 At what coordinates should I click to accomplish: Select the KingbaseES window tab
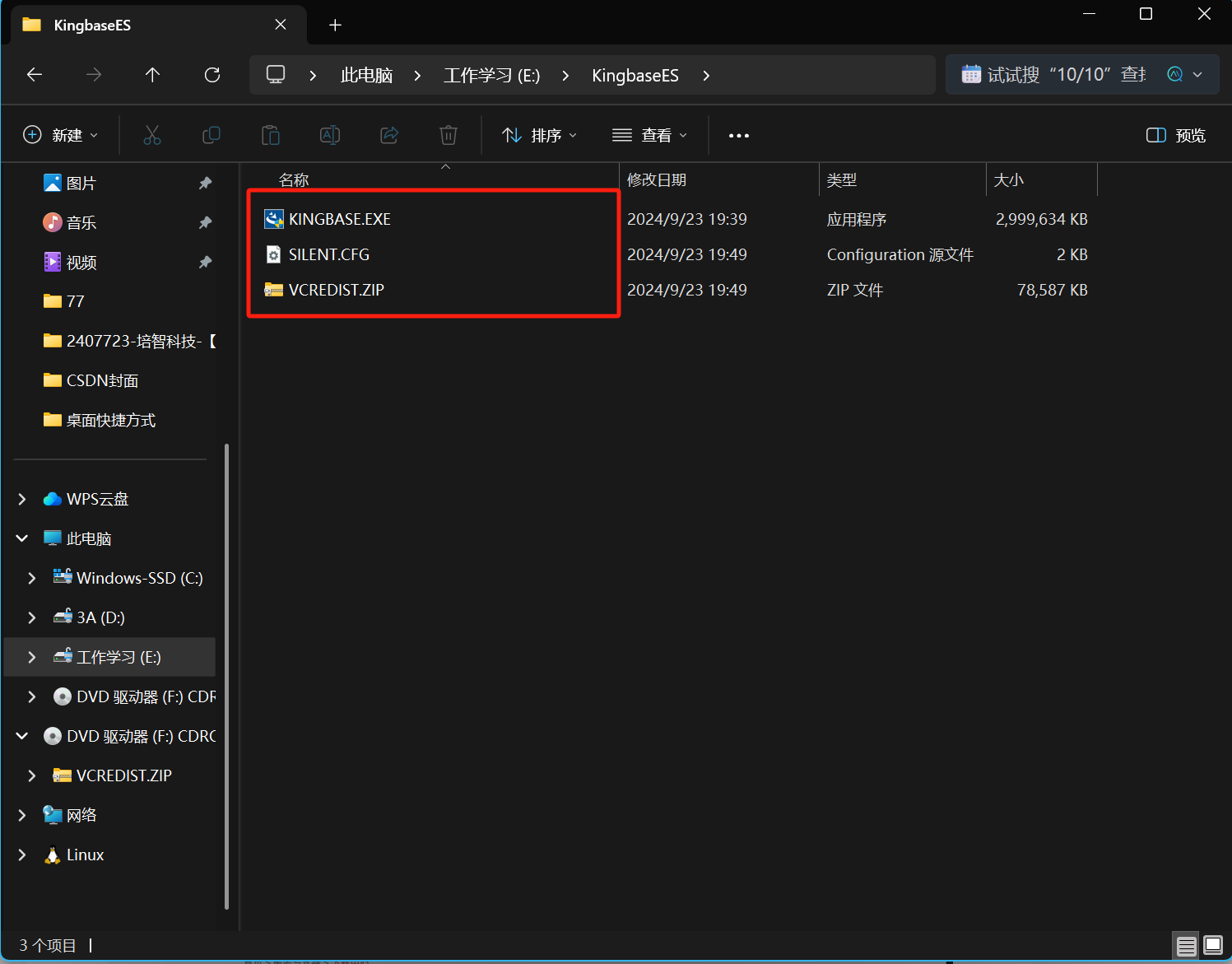(x=158, y=26)
